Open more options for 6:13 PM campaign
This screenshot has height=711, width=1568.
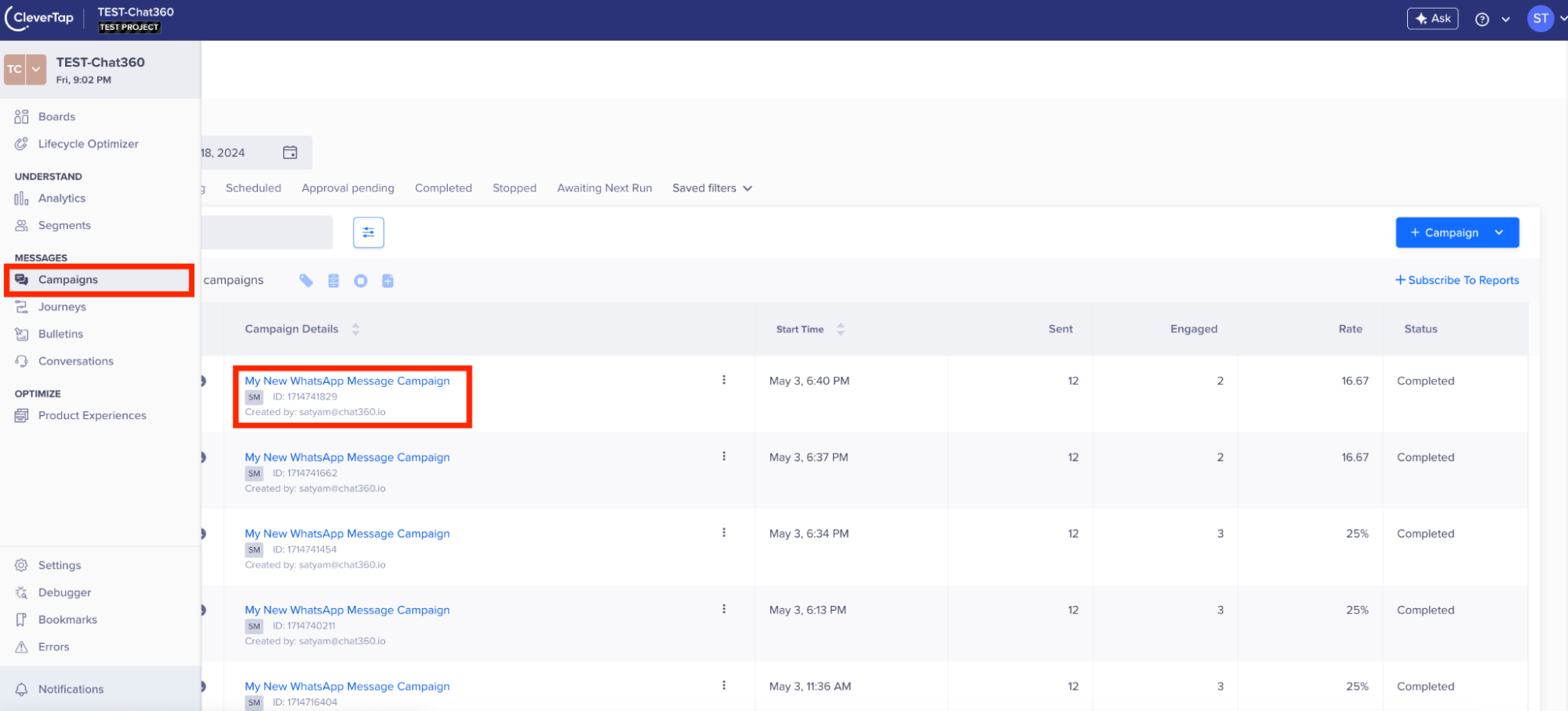tap(723, 609)
